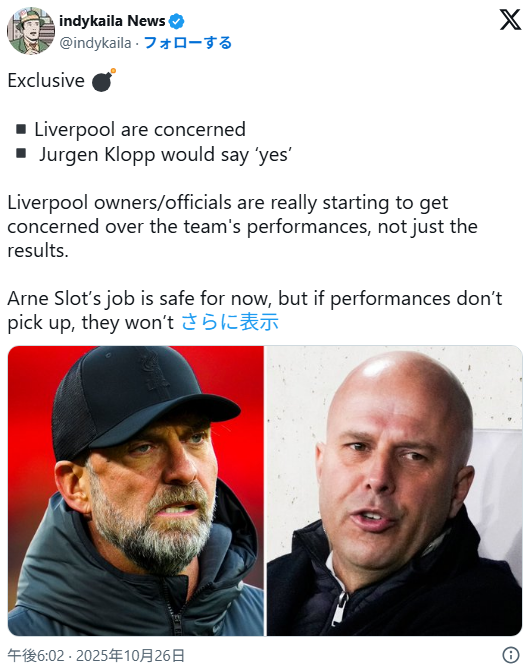Expand the tweet with さらに表示
532x671 pixels.
tap(230, 322)
